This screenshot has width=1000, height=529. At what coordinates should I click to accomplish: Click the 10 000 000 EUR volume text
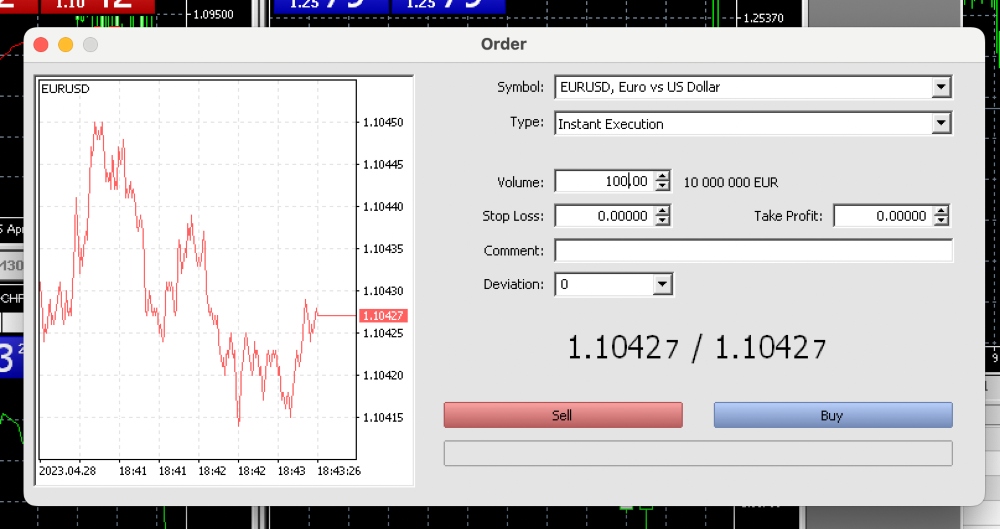(731, 183)
